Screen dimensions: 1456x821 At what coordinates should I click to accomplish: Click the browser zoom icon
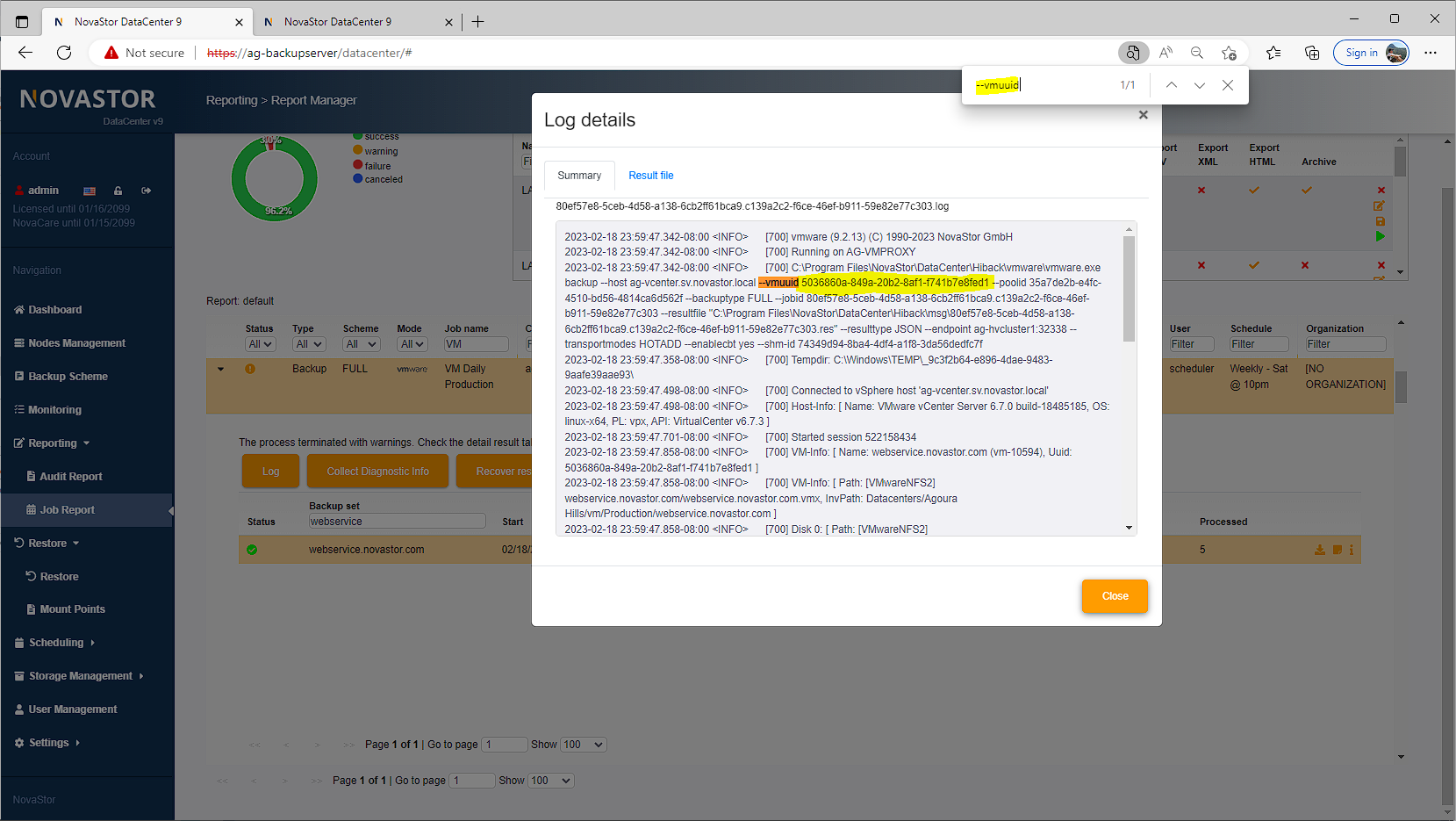tap(1197, 53)
